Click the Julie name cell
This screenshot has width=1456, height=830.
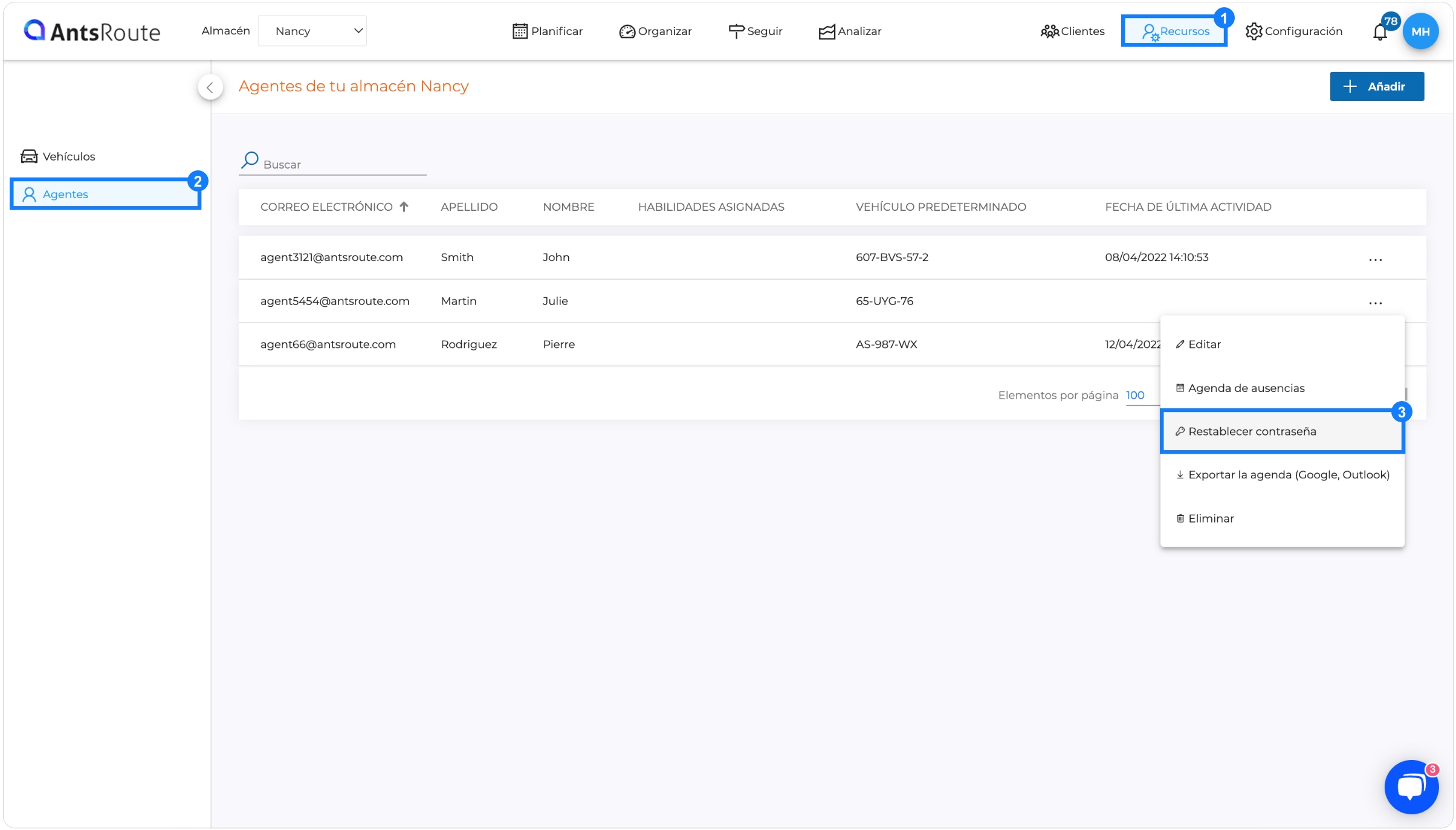tap(555, 300)
